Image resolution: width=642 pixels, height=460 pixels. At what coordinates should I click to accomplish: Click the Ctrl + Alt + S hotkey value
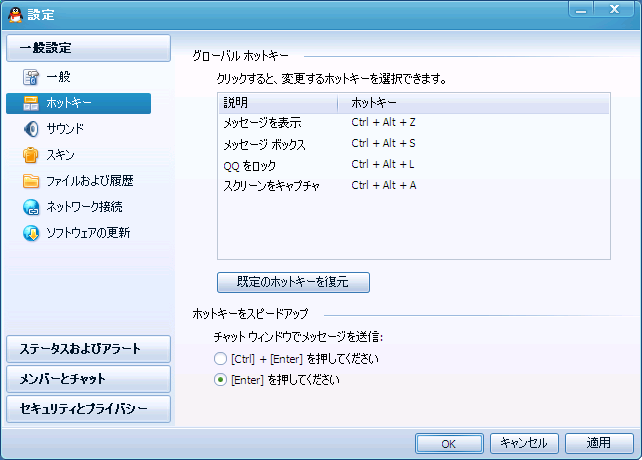click(384, 143)
